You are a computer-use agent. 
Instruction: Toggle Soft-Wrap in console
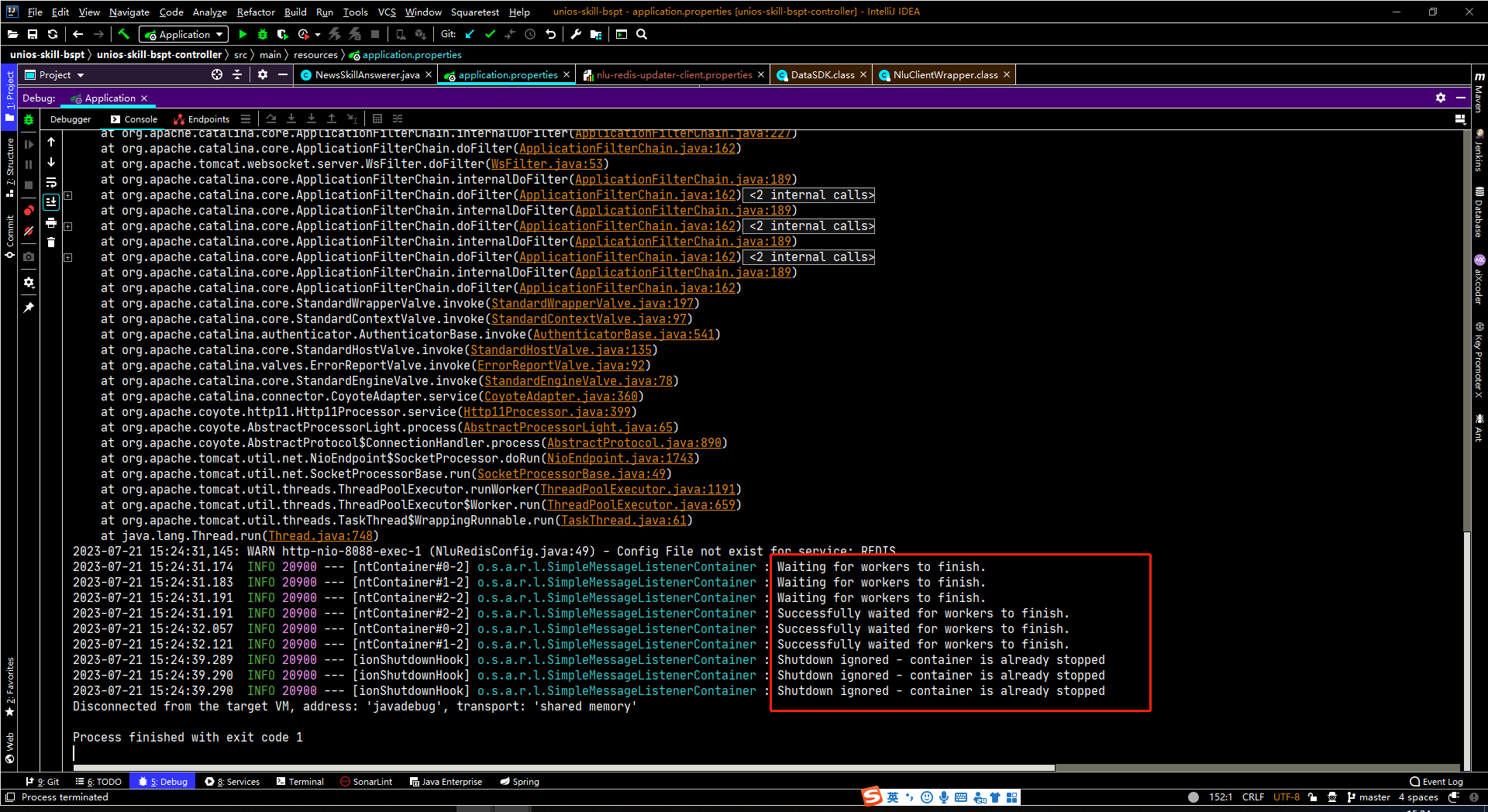pos(51,182)
